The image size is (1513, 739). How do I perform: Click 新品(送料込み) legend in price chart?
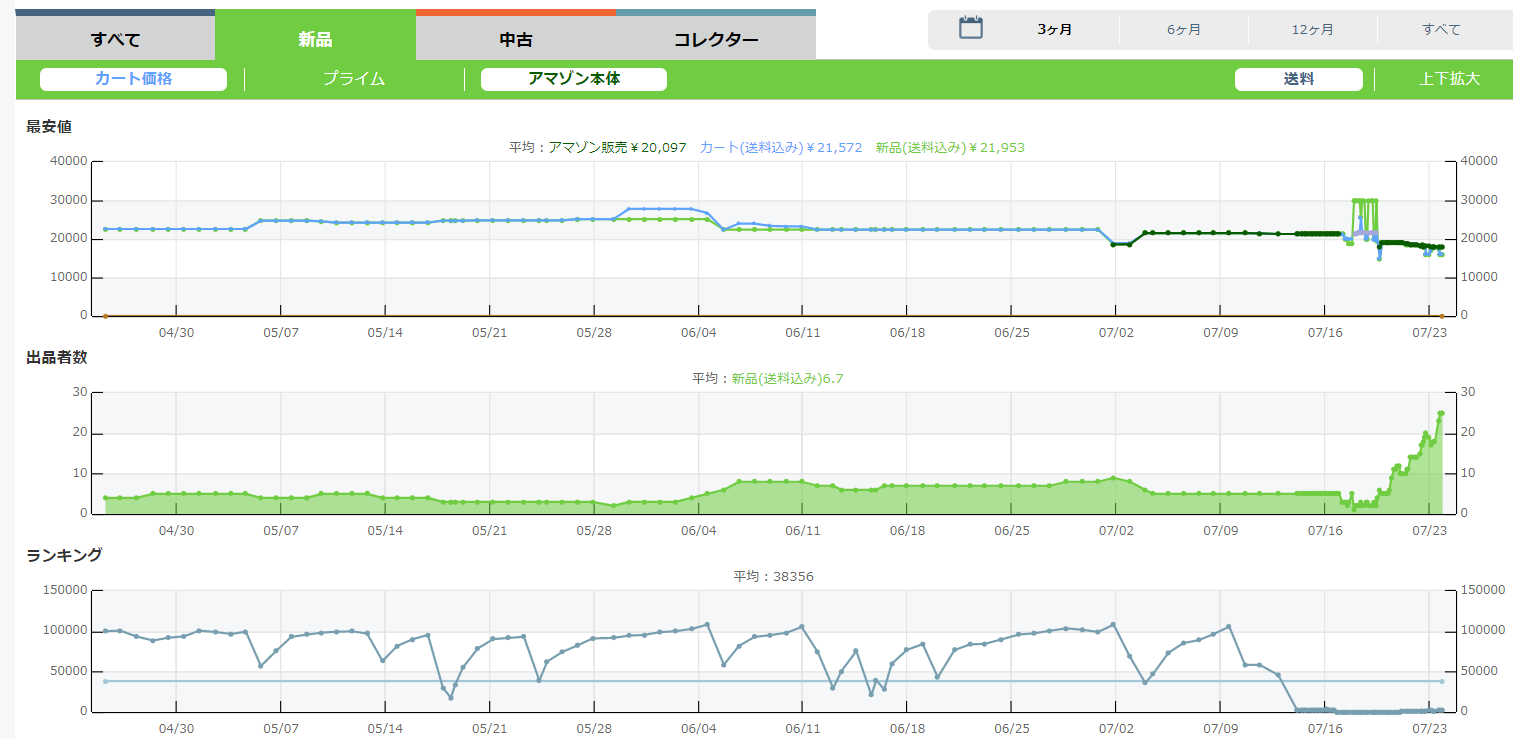[949, 147]
